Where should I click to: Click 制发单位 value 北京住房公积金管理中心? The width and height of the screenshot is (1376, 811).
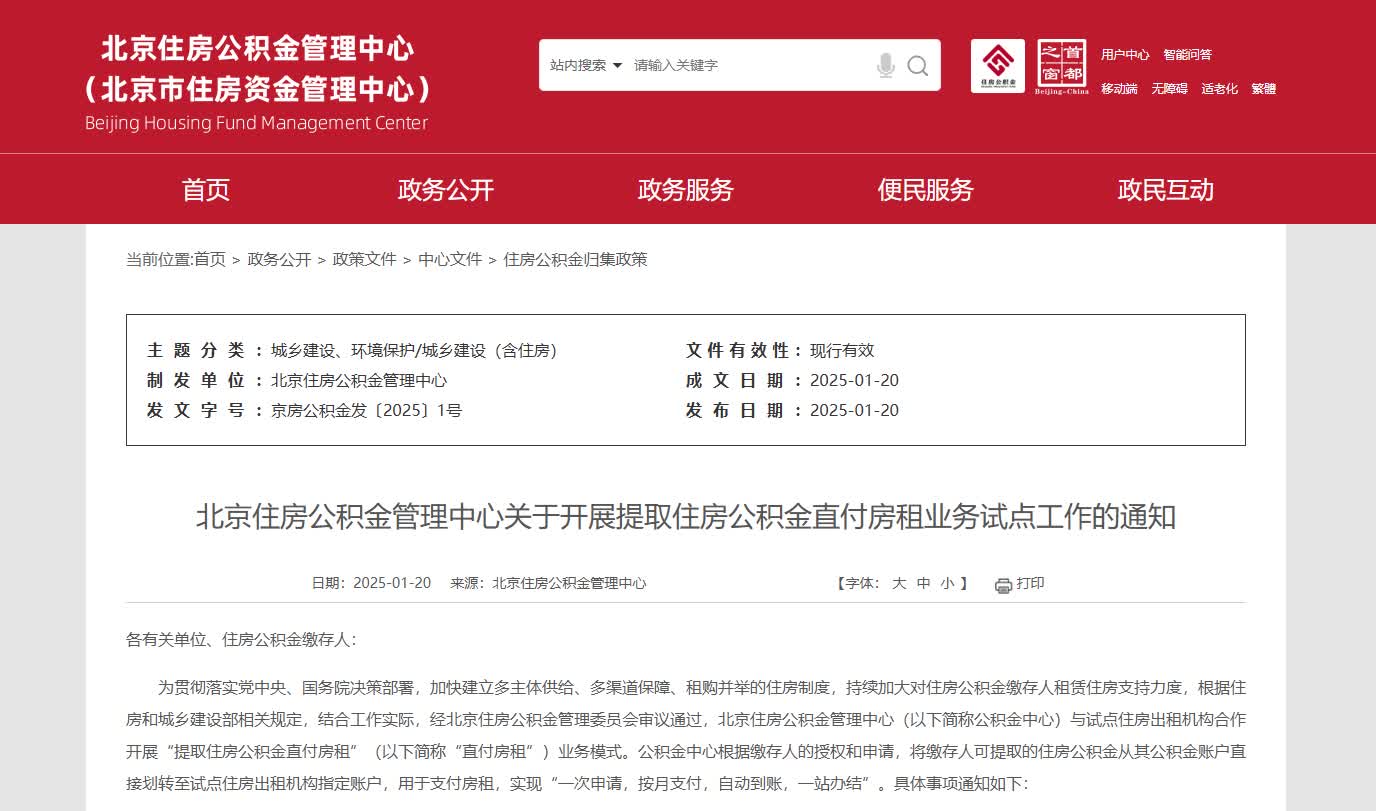pos(359,380)
